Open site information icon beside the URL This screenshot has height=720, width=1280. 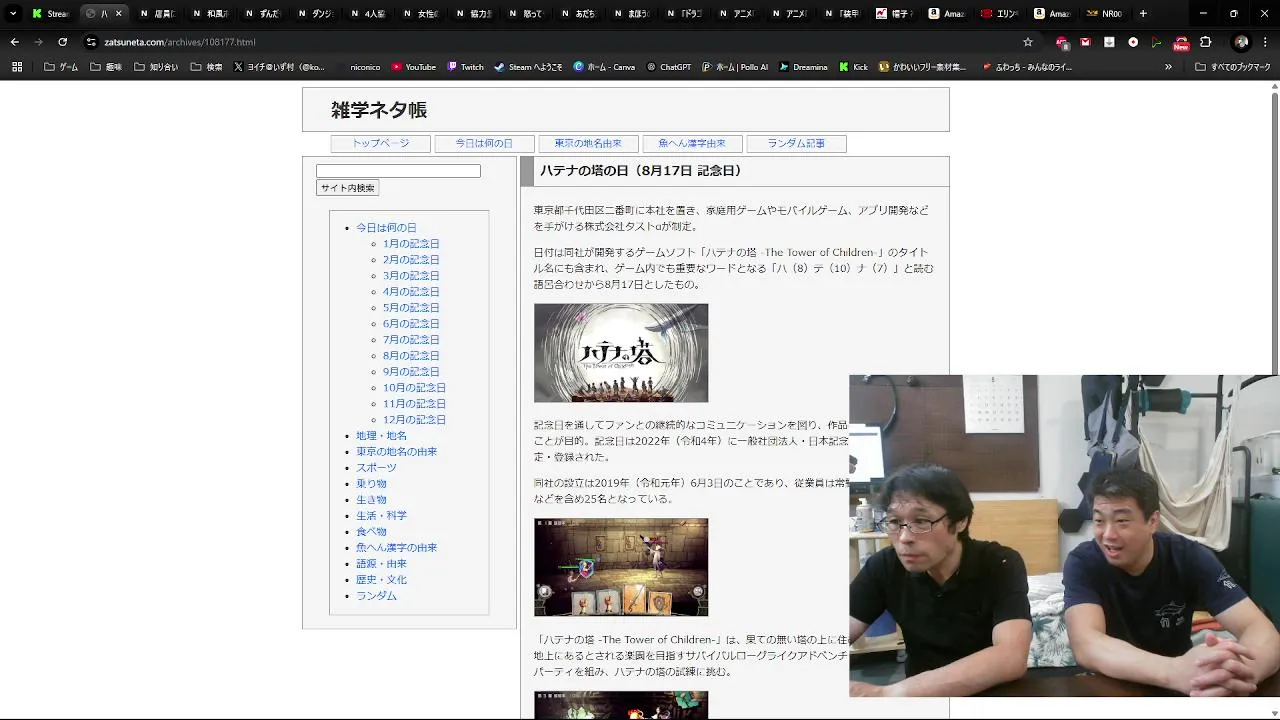click(x=91, y=42)
